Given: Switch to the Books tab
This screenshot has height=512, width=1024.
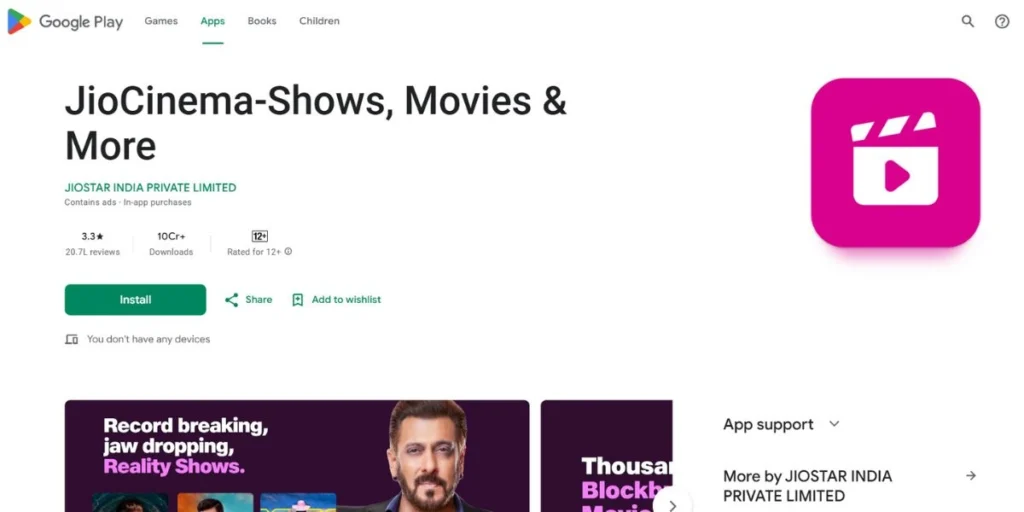Looking at the screenshot, I should pos(262,21).
